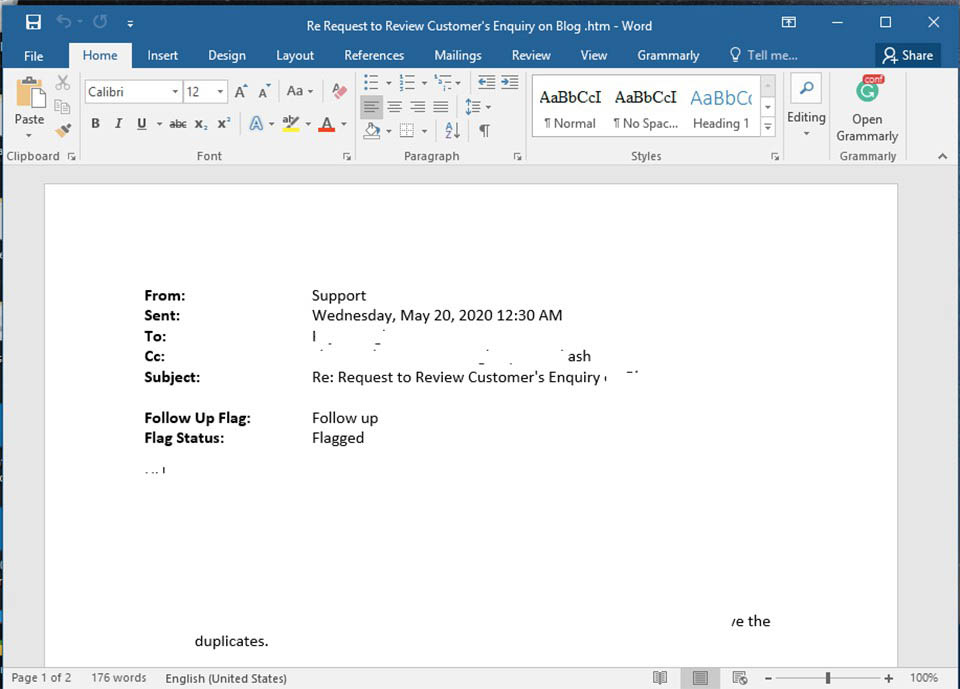960x689 pixels.
Task: Apply yellow text highlight color
Action: tap(291, 124)
